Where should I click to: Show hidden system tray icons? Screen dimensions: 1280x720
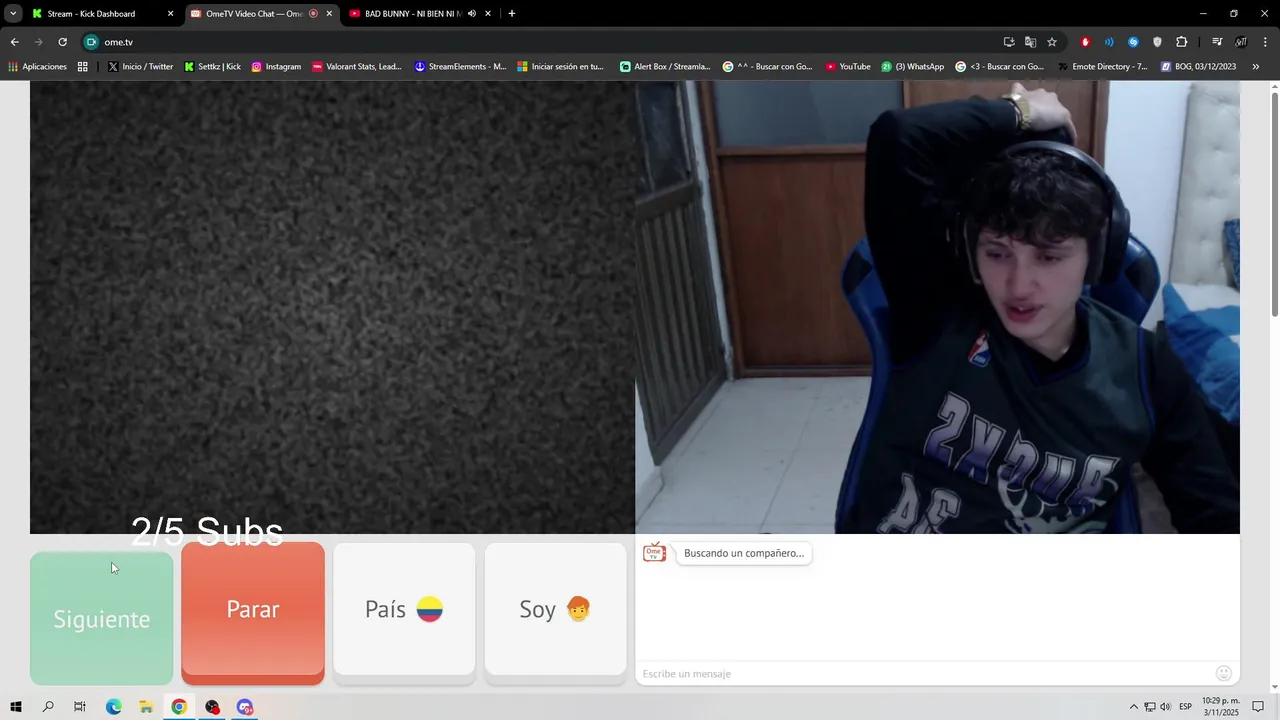pos(1133,707)
